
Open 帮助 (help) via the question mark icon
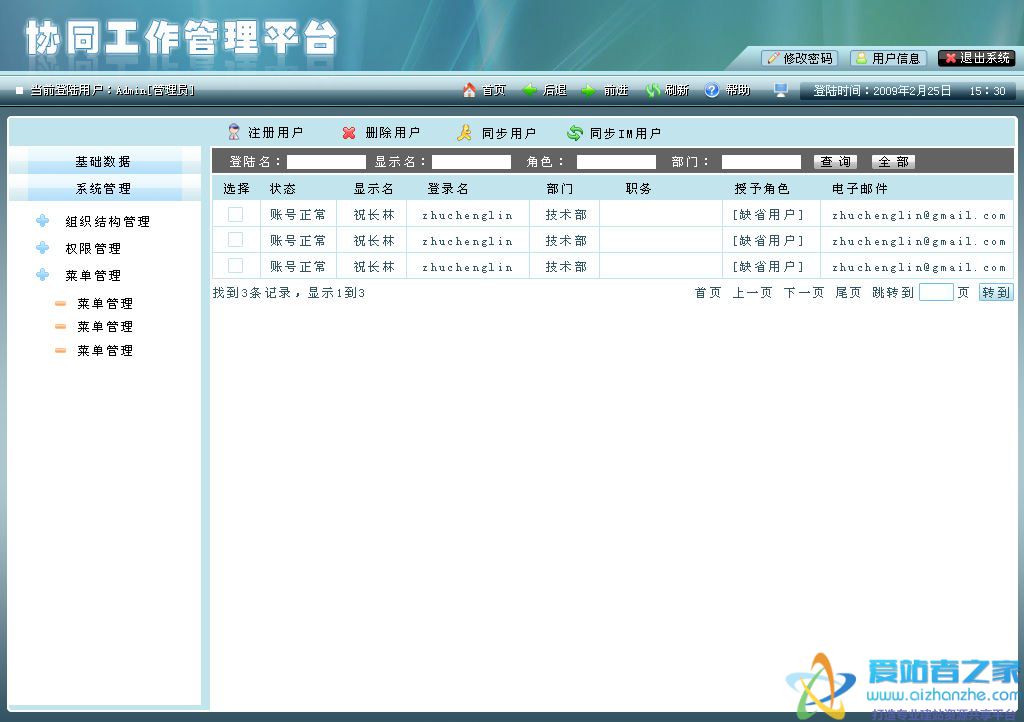(710, 89)
